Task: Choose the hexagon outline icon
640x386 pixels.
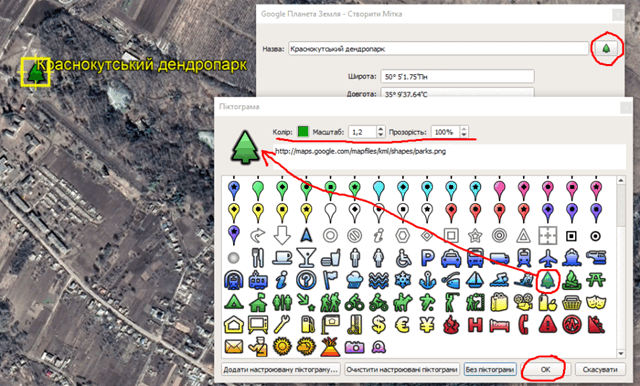Action: click(403, 235)
